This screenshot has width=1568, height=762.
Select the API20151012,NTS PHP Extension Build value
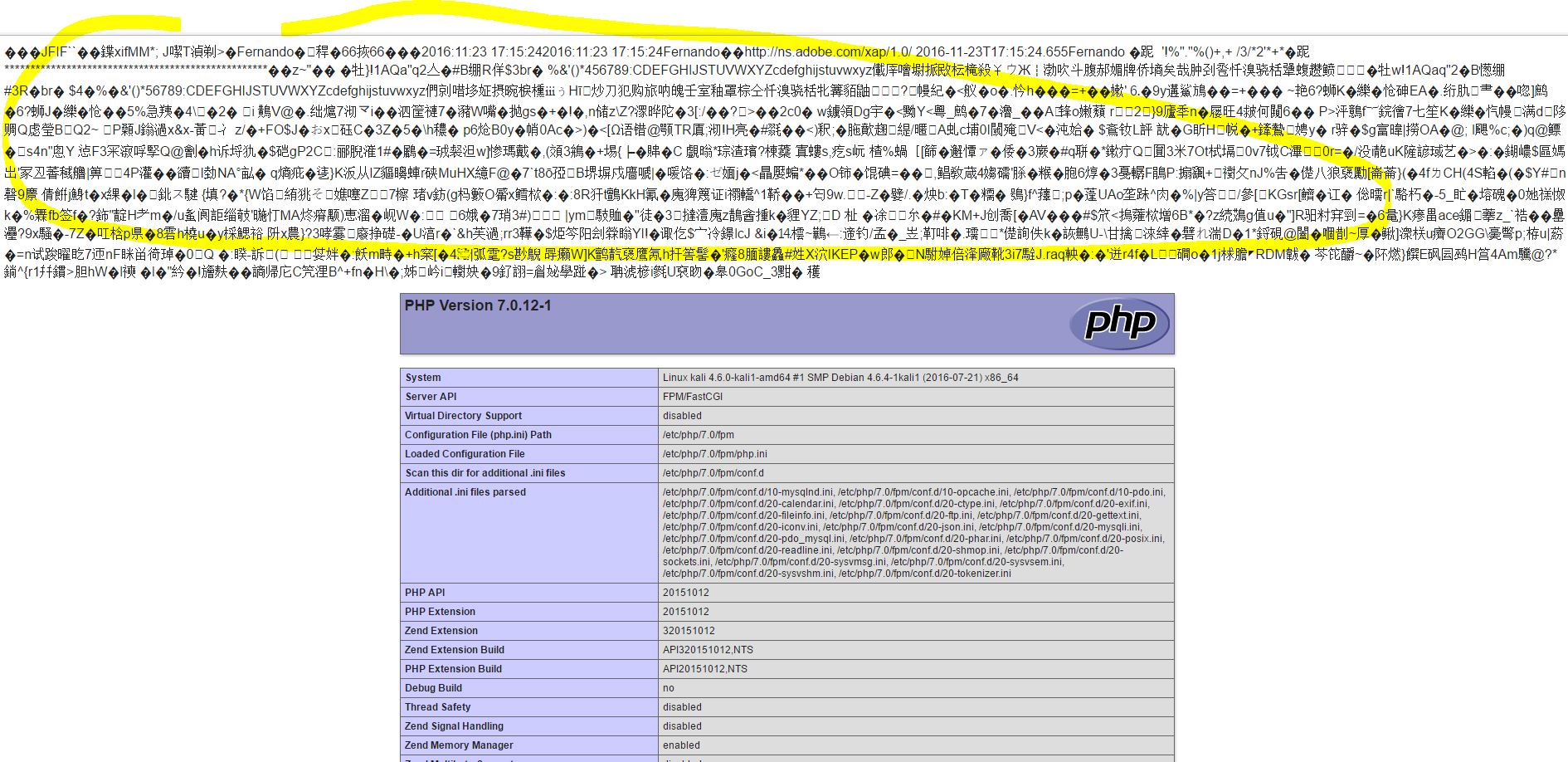click(x=704, y=669)
